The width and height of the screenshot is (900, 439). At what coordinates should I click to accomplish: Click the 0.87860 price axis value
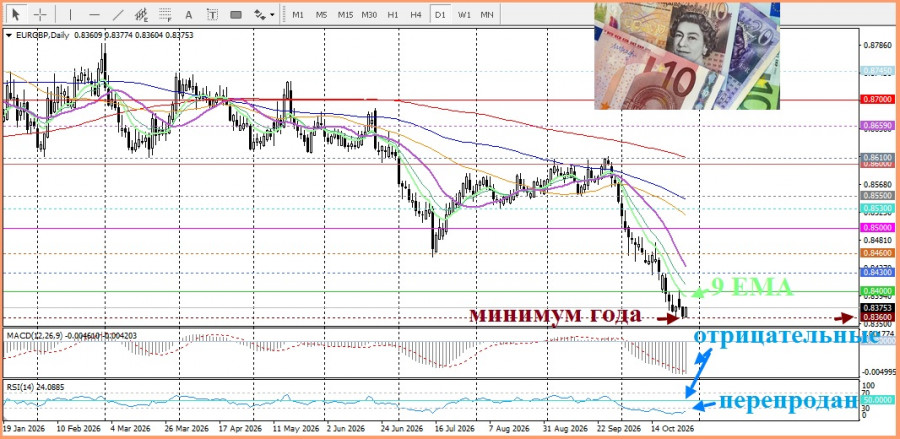pyautogui.click(x=877, y=44)
